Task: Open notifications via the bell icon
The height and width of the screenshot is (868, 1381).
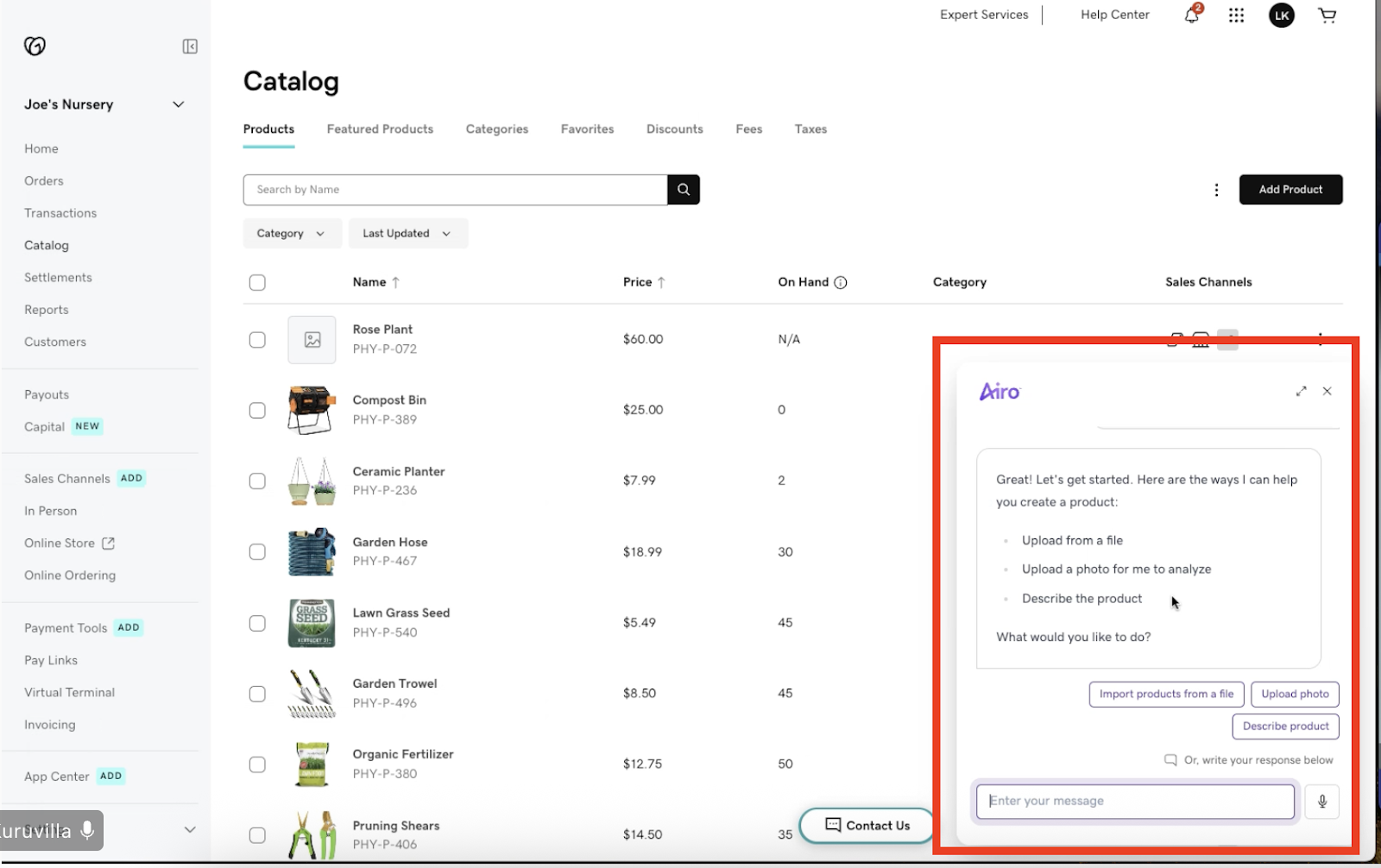Action: pyautogui.click(x=1191, y=15)
